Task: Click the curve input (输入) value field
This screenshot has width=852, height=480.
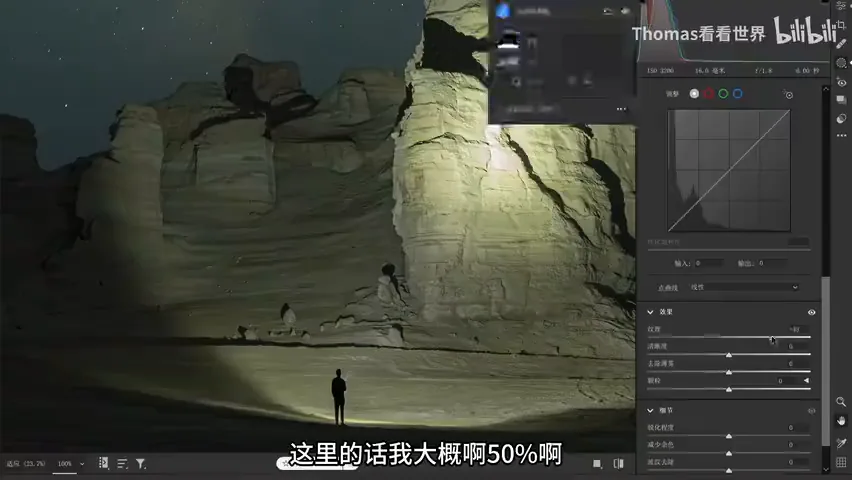Action: tap(708, 263)
